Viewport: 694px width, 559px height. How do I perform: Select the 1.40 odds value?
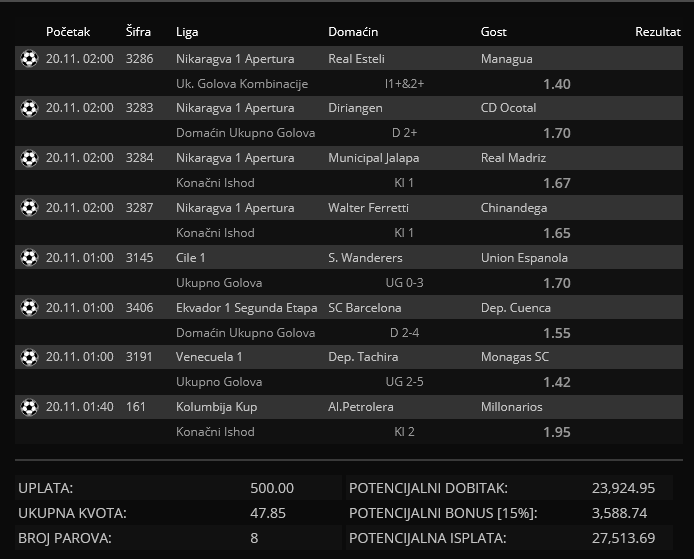pos(556,84)
